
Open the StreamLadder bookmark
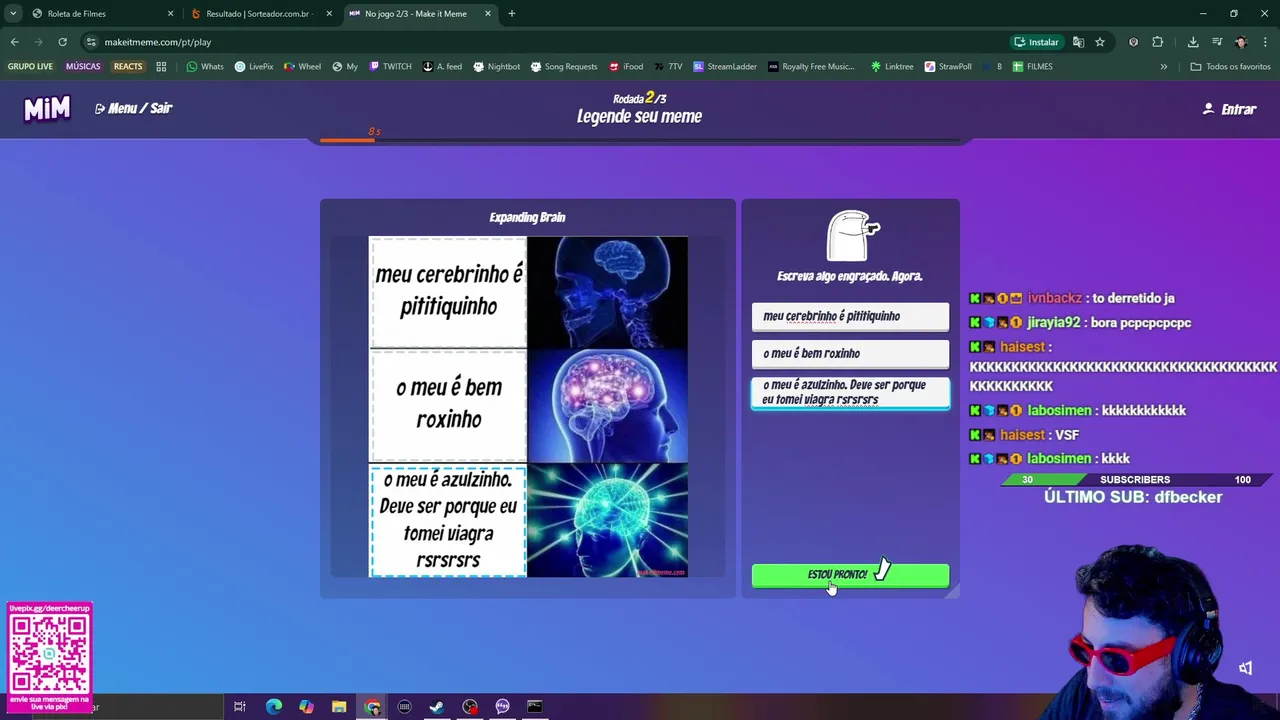[725, 67]
